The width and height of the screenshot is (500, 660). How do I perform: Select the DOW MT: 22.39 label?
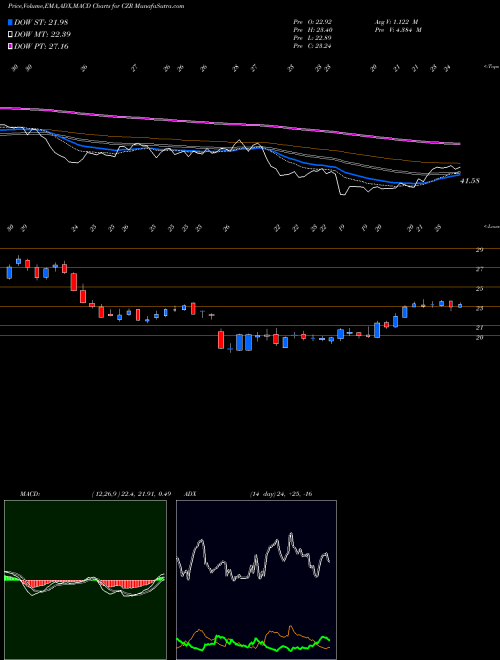pos(42,35)
